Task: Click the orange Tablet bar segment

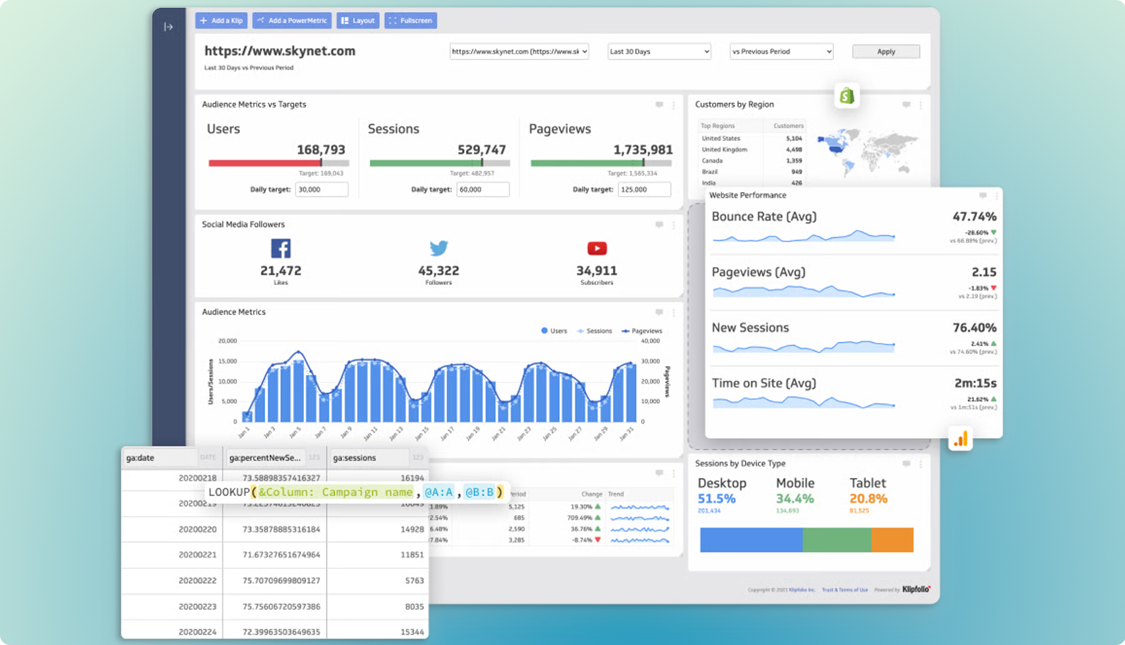Action: click(893, 540)
